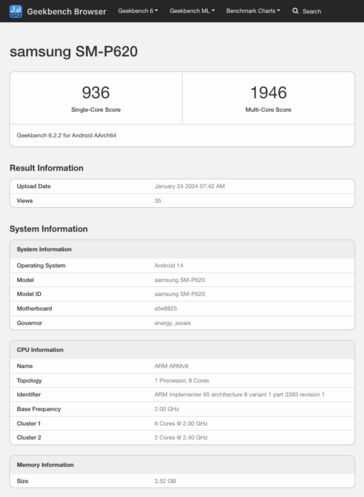Screen dimensions: 364x497
Task: Select the upload date January 24 2024 value
Action: [x=190, y=186]
